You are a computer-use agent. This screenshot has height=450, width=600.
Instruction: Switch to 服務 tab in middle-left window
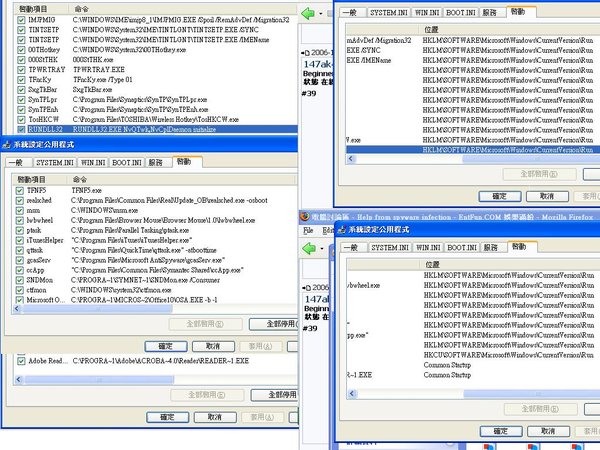(158, 163)
